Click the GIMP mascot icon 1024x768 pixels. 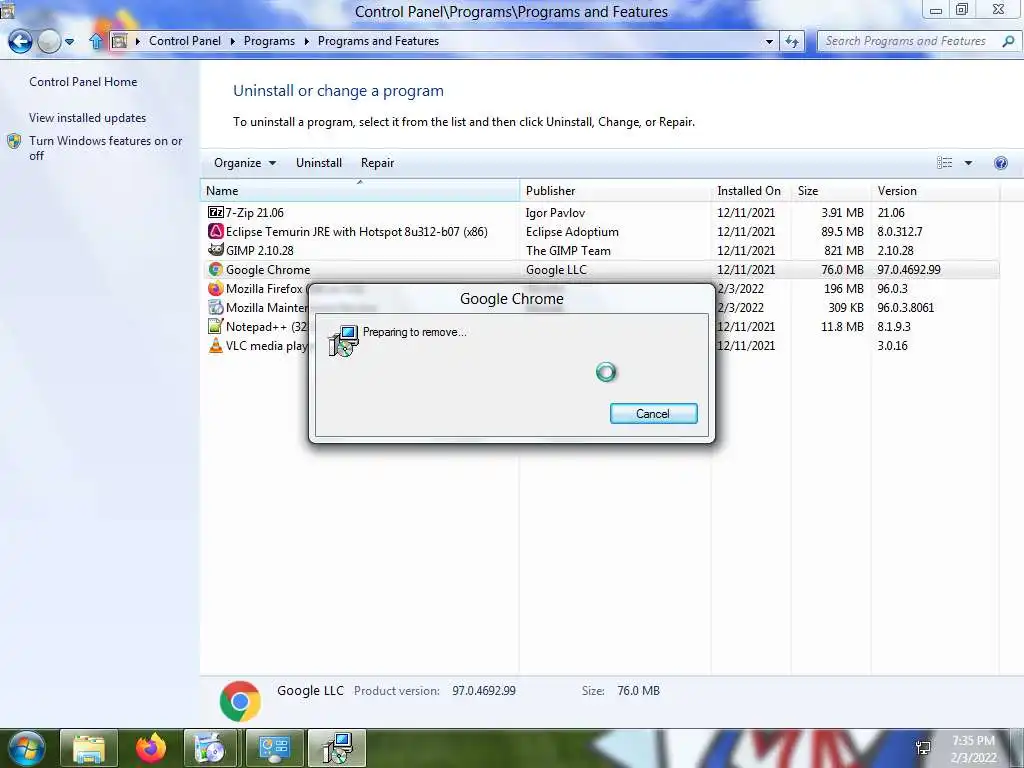(x=216, y=250)
